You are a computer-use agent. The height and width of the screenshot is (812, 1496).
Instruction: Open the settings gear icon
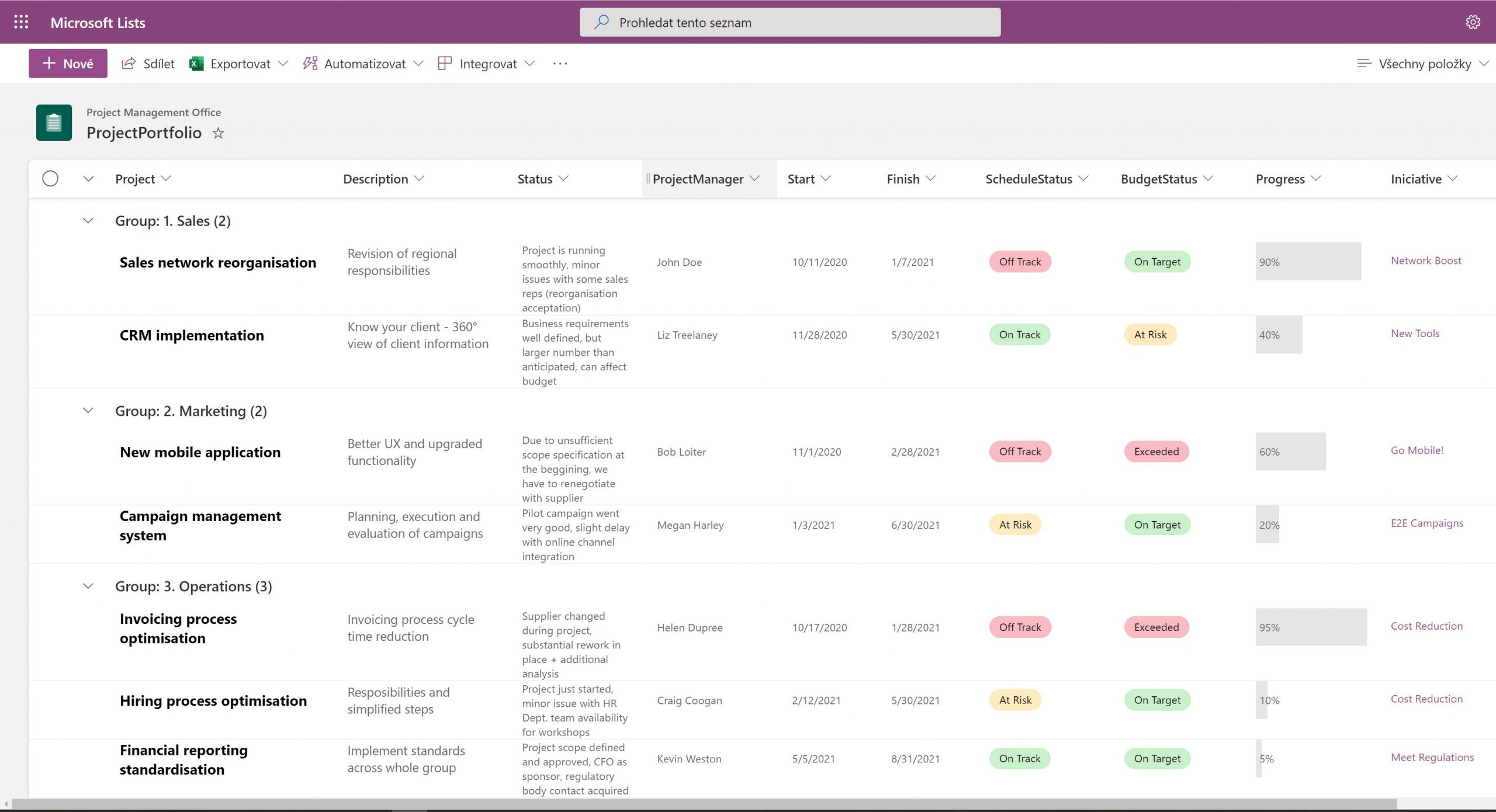point(1473,22)
